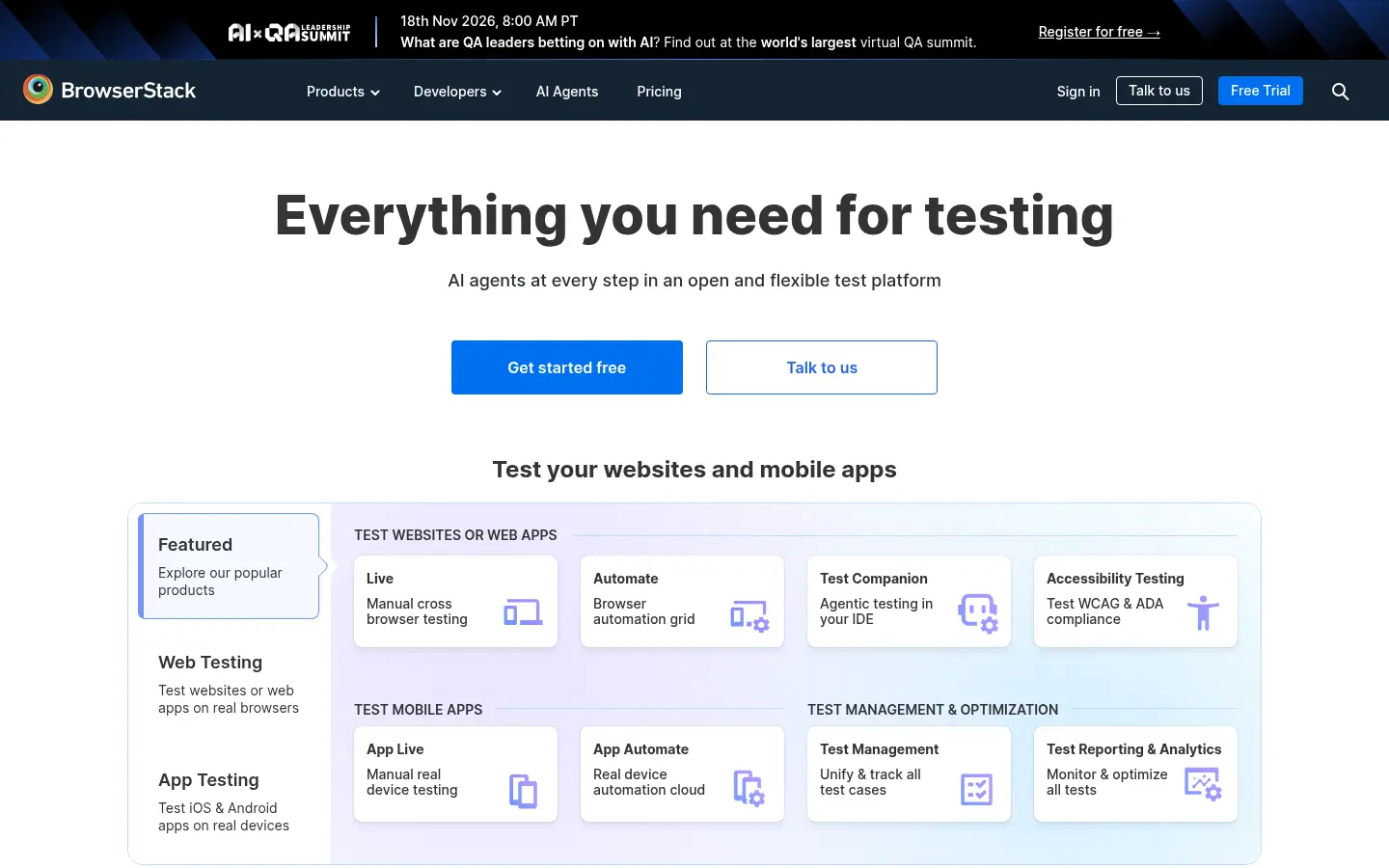The image size is (1389, 868).
Task: Click the 'Everything you need for testing' heading
Action: point(694,215)
